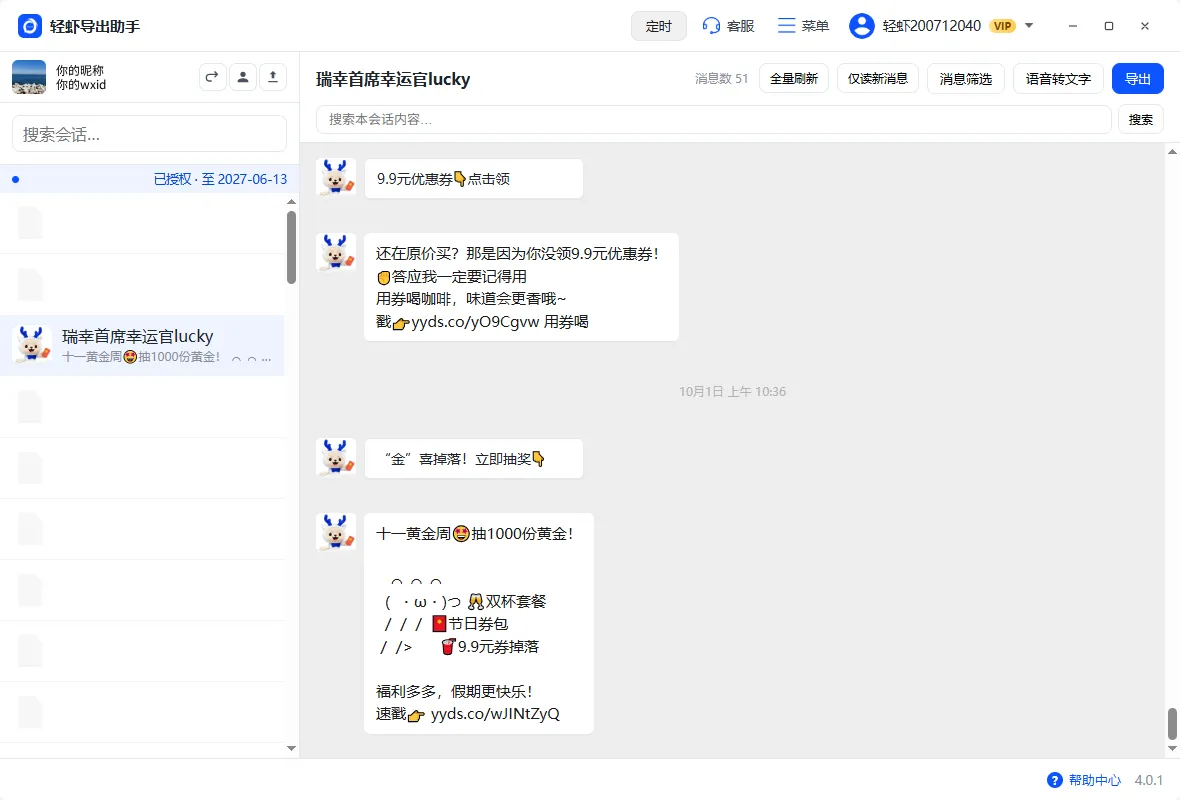Screen dimensions: 1180x800
Task: Click conversation list scroll-up arrow
Action: tap(291, 202)
